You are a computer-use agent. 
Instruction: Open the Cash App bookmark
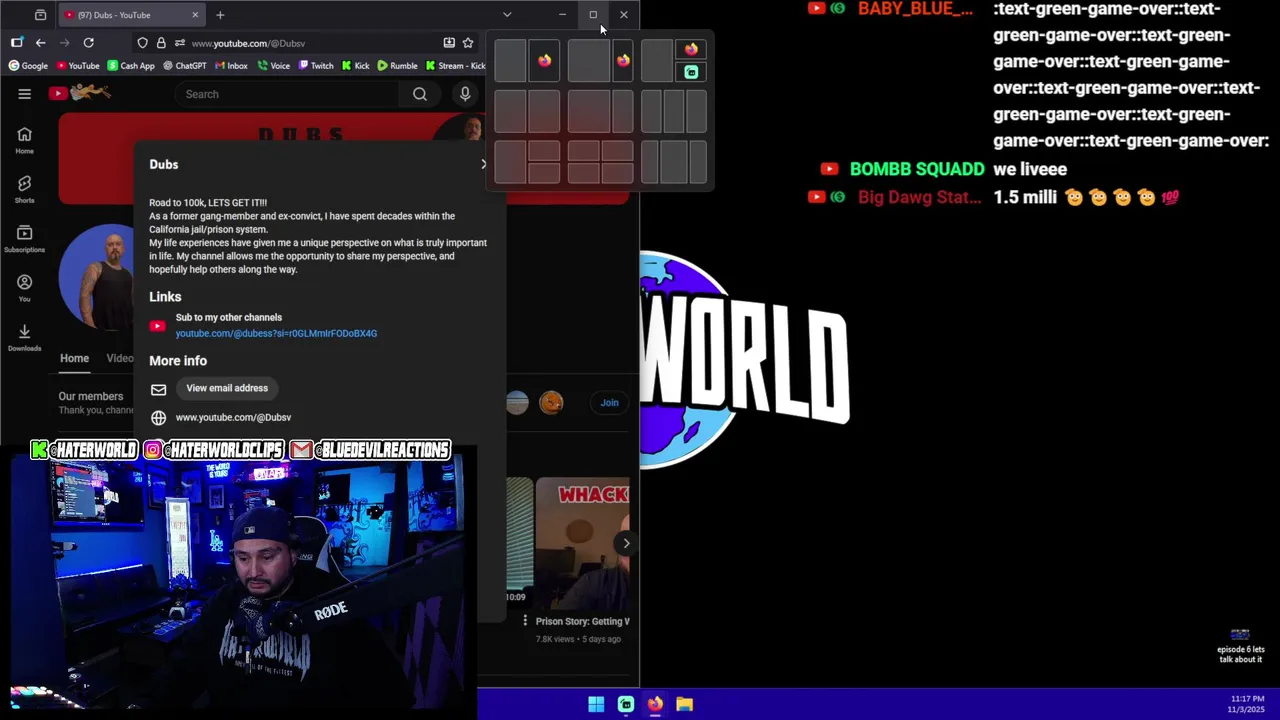(x=131, y=66)
